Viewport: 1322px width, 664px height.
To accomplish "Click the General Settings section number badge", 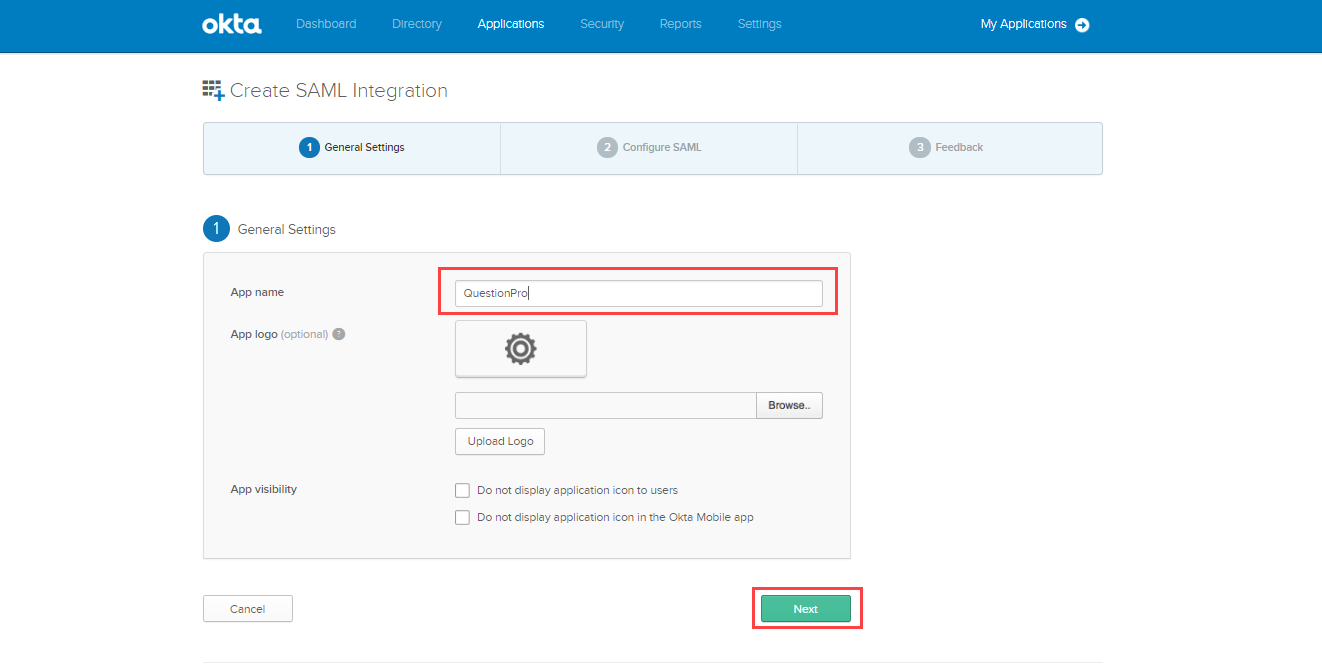I will pos(216,229).
